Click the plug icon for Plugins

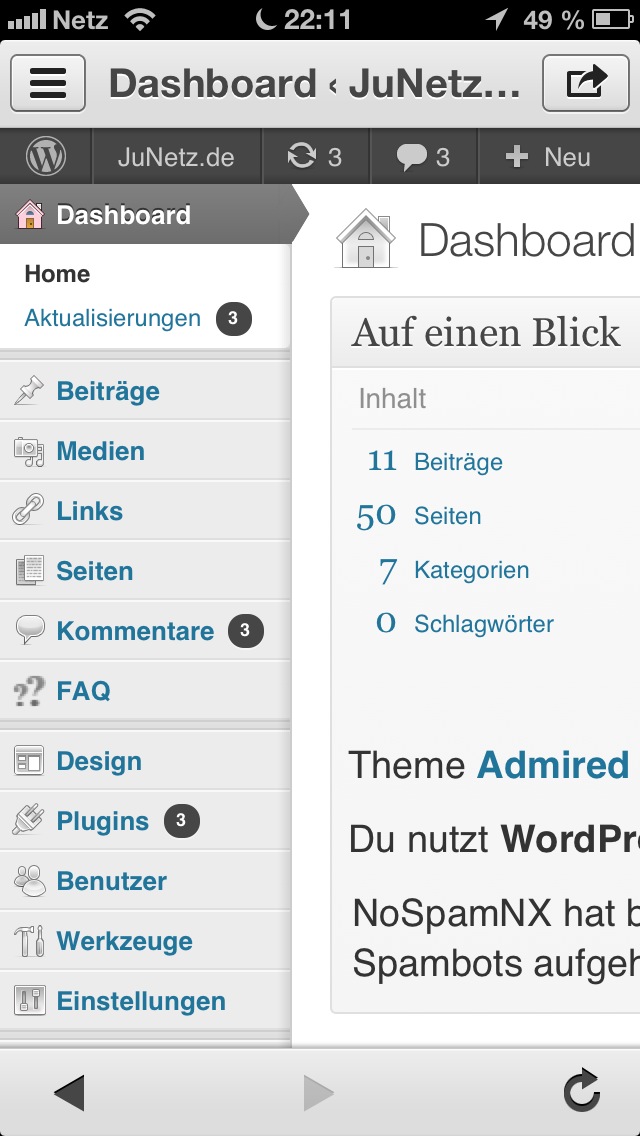point(29,821)
